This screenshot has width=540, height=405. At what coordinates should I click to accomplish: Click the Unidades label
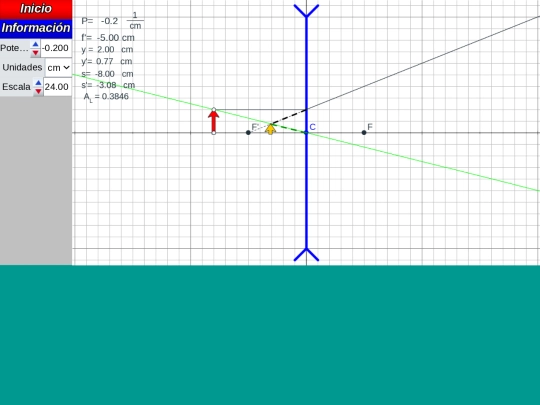22,67
